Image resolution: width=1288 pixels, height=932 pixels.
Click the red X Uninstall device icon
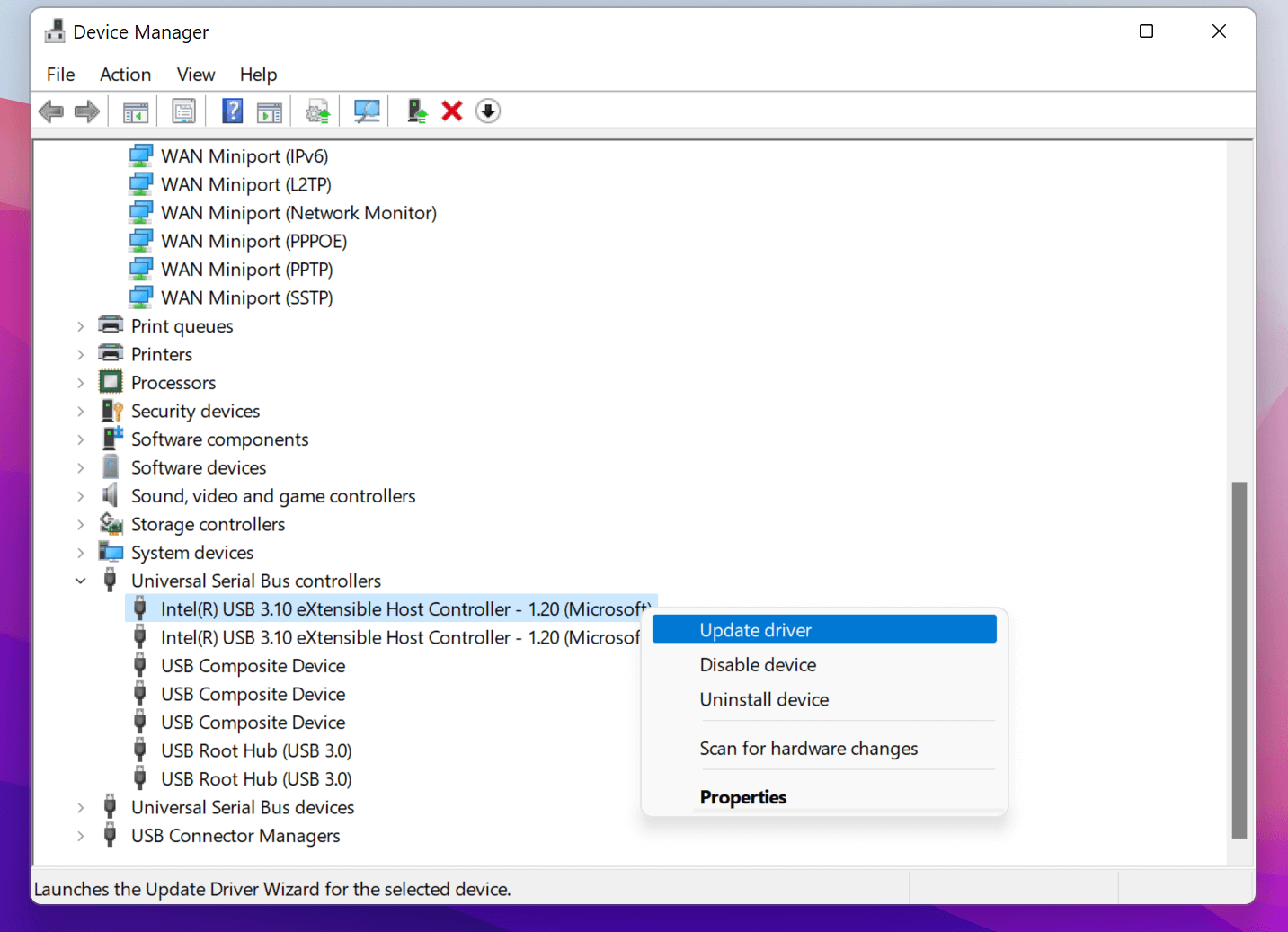click(452, 111)
